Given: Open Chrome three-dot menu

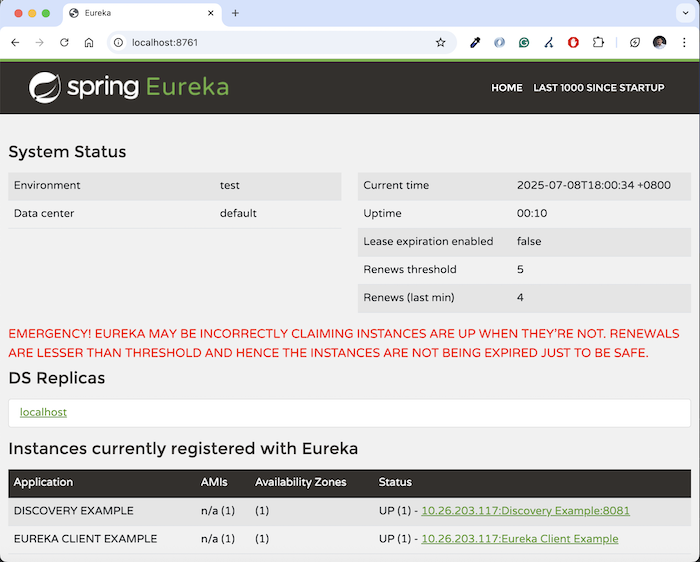Looking at the screenshot, I should coord(684,42).
